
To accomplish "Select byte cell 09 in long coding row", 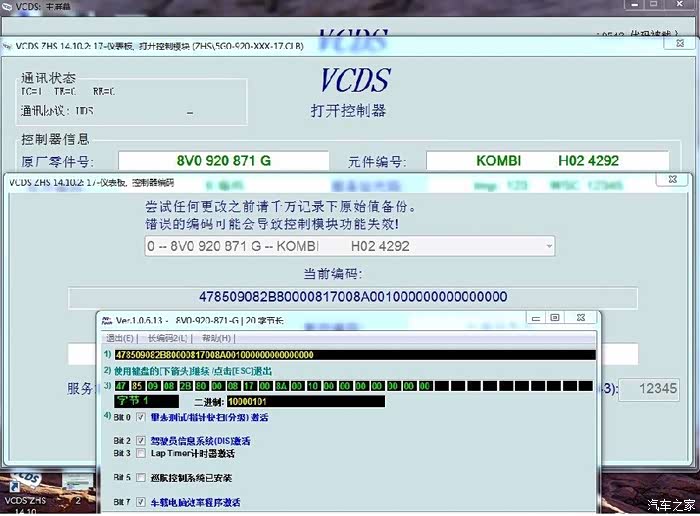I will tap(153, 386).
